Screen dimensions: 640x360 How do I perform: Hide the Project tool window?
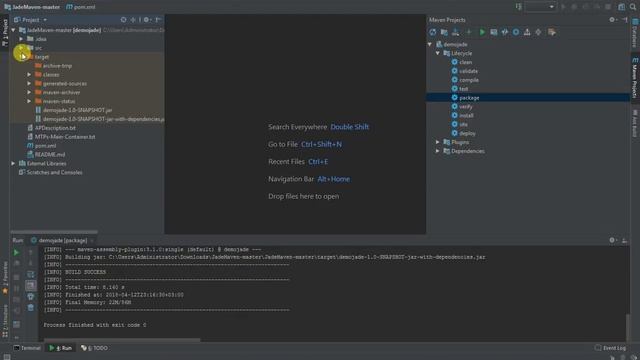click(158, 20)
